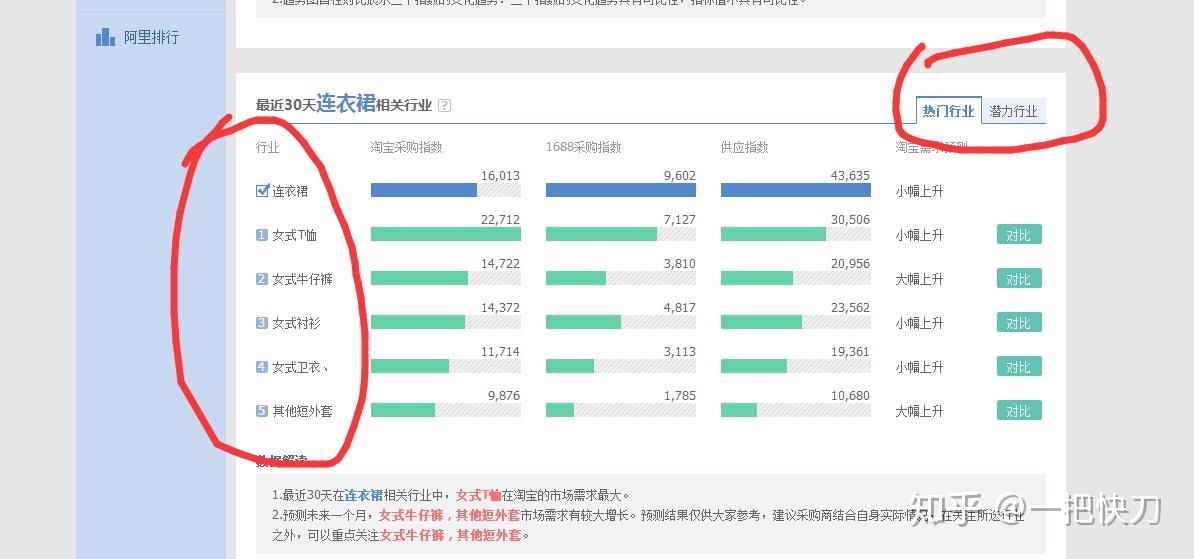Click the 小幅上升 forecast for 连衣裙

[x=919, y=191]
